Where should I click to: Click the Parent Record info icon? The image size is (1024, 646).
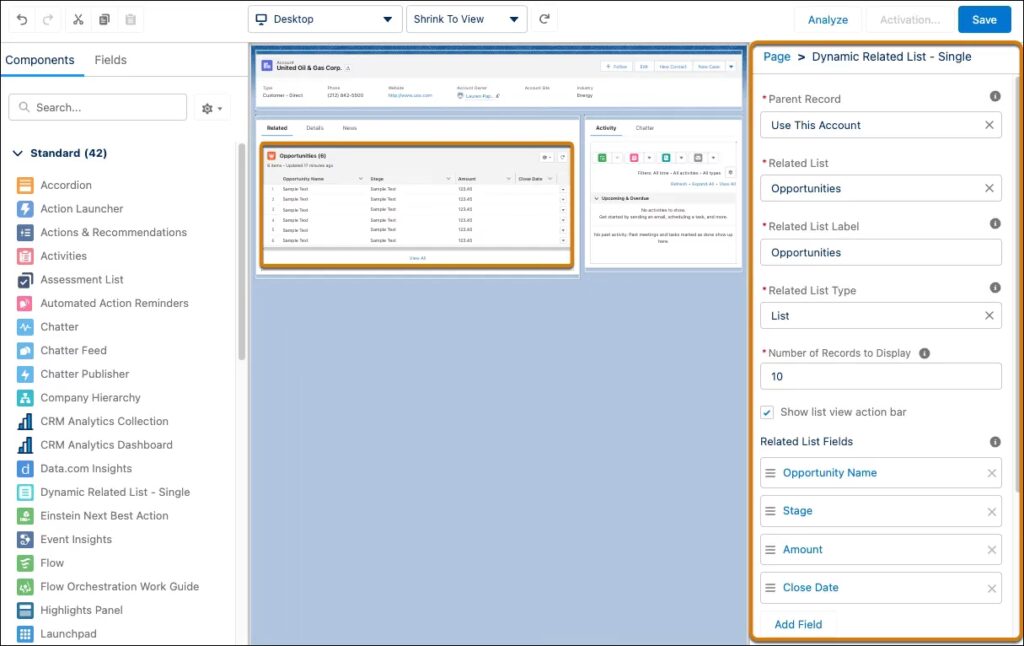point(995,96)
